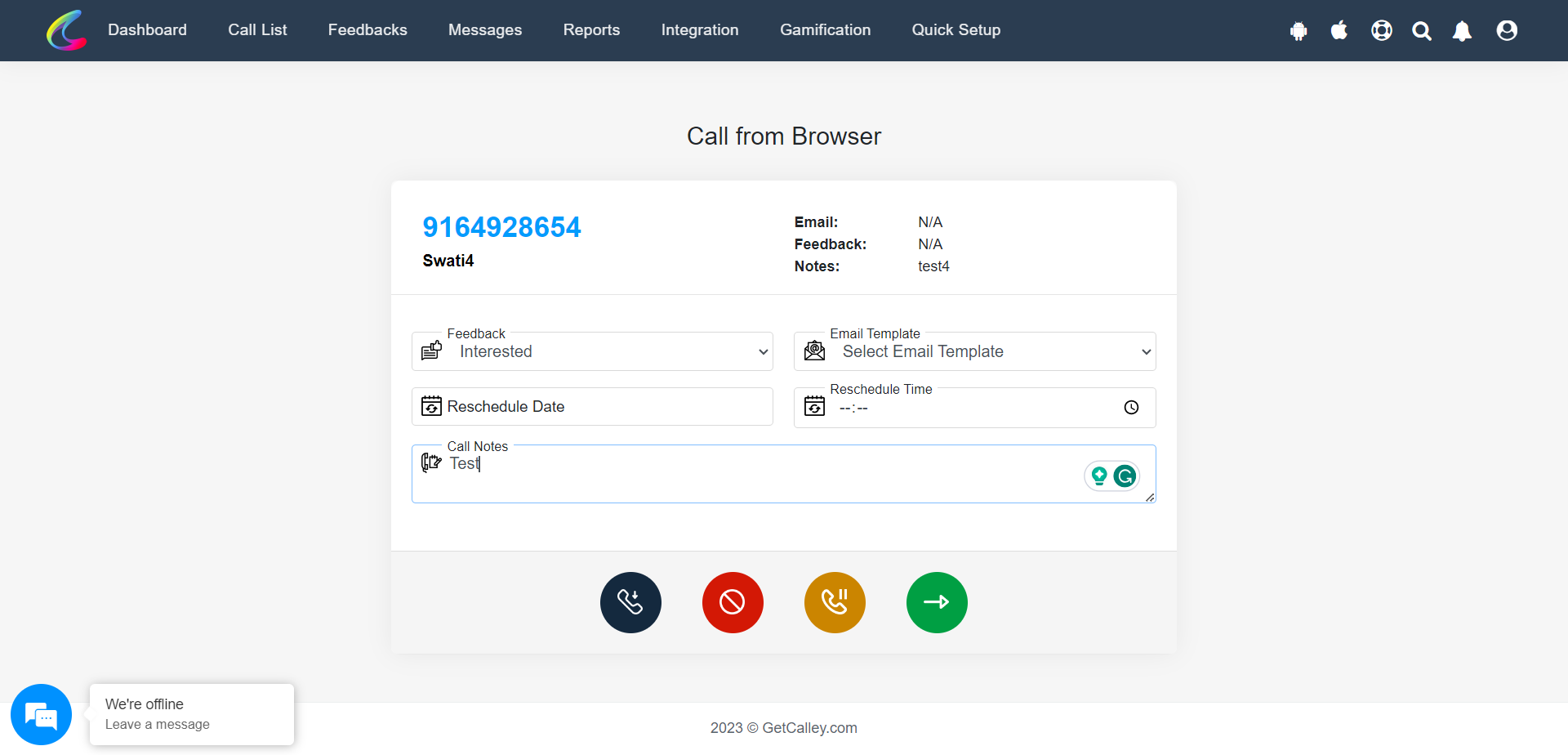Open the notification bell
The image size is (1568, 755).
point(1462,30)
